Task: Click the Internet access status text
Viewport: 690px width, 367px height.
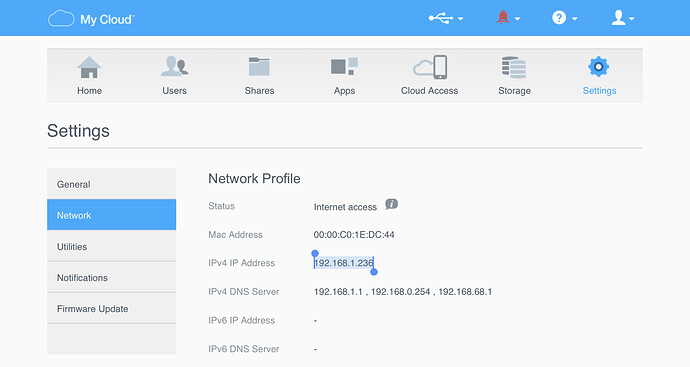Action: [x=345, y=207]
